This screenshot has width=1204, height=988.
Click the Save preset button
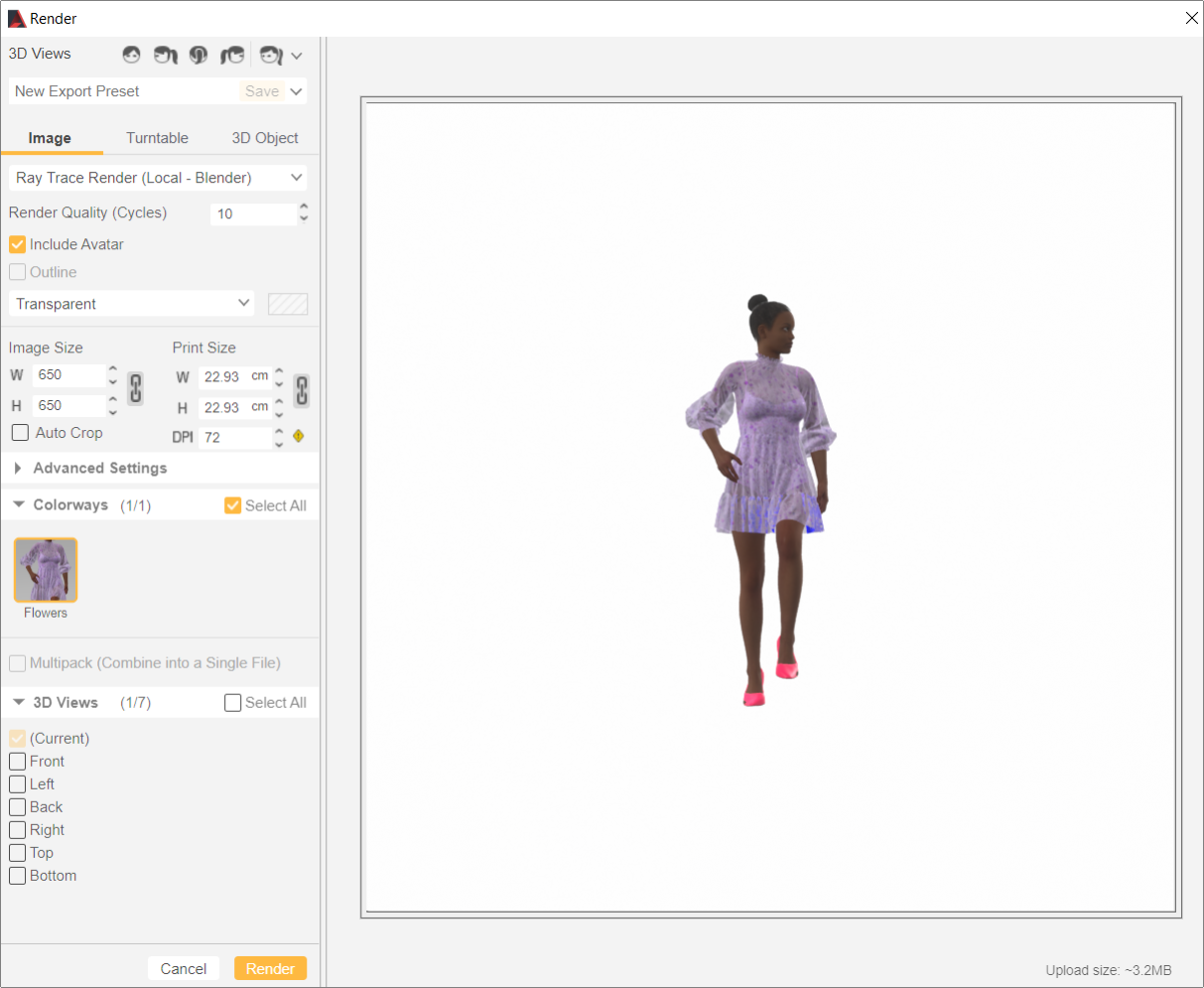click(262, 91)
